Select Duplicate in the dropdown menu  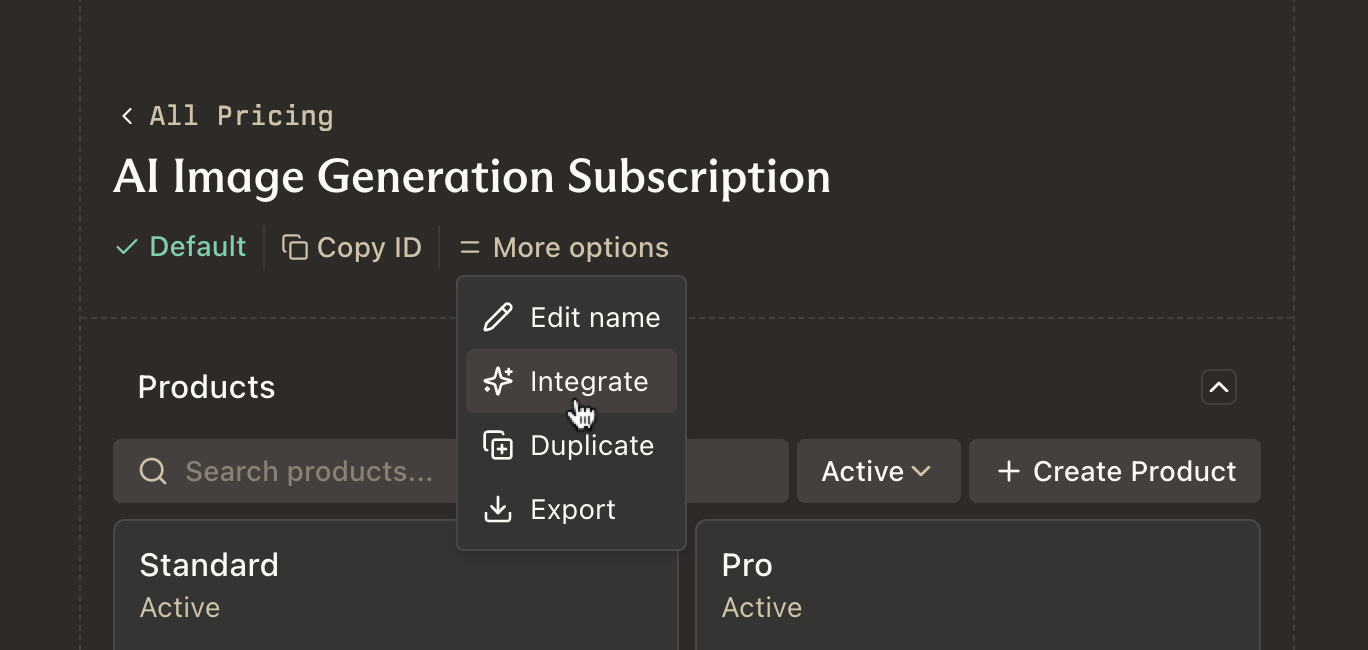pos(592,446)
